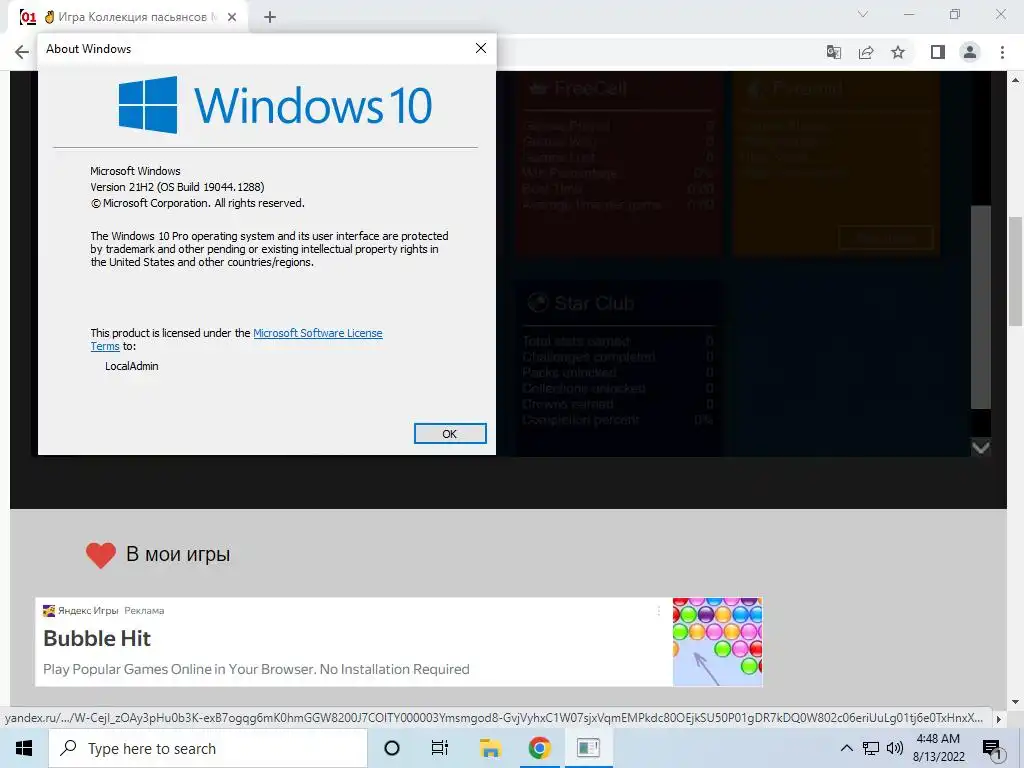Click the translate page icon

(834, 52)
